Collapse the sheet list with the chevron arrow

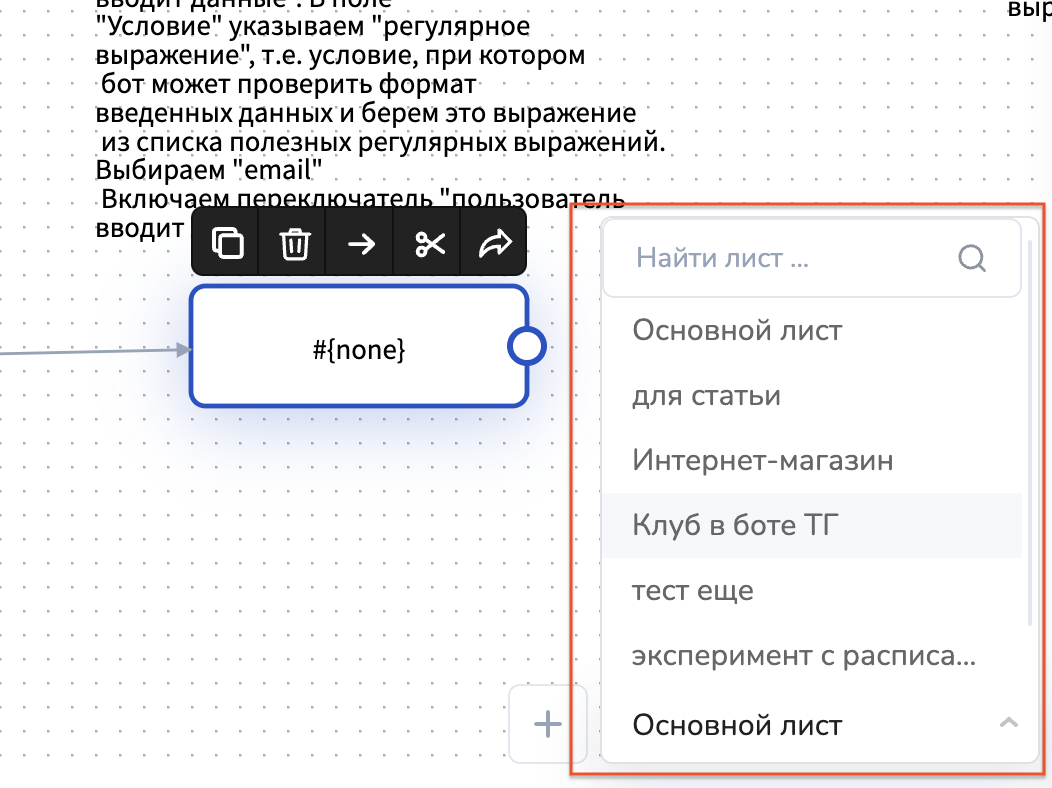(1009, 722)
